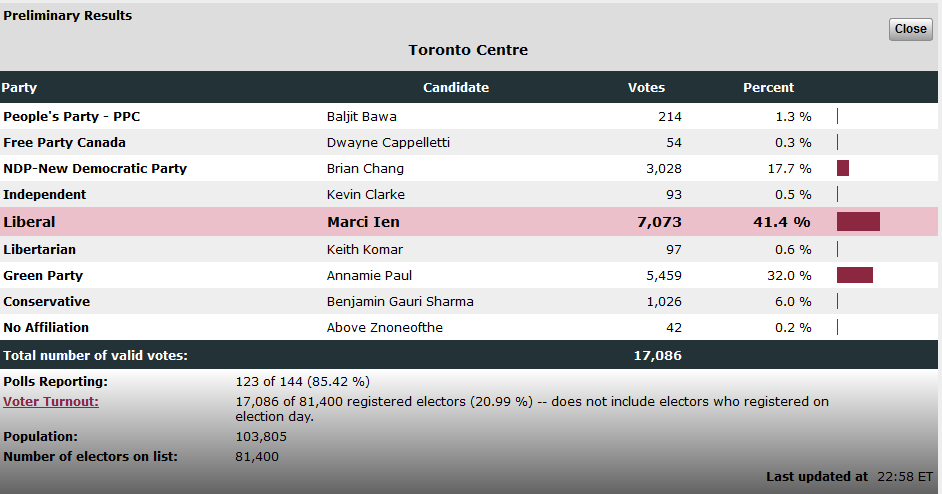Click the Conservative party name

coord(47,301)
